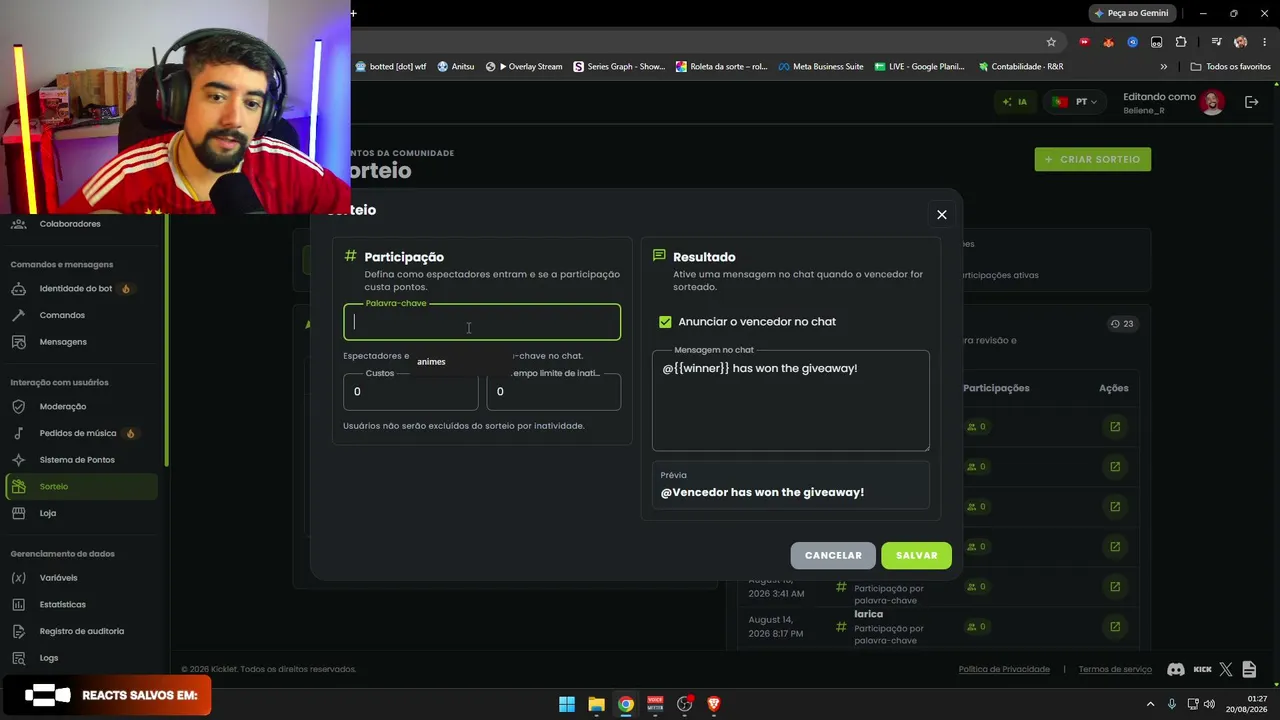Viewport: 1280px width, 720px height.
Task: Click the history counter showing 23
Action: 1122,324
